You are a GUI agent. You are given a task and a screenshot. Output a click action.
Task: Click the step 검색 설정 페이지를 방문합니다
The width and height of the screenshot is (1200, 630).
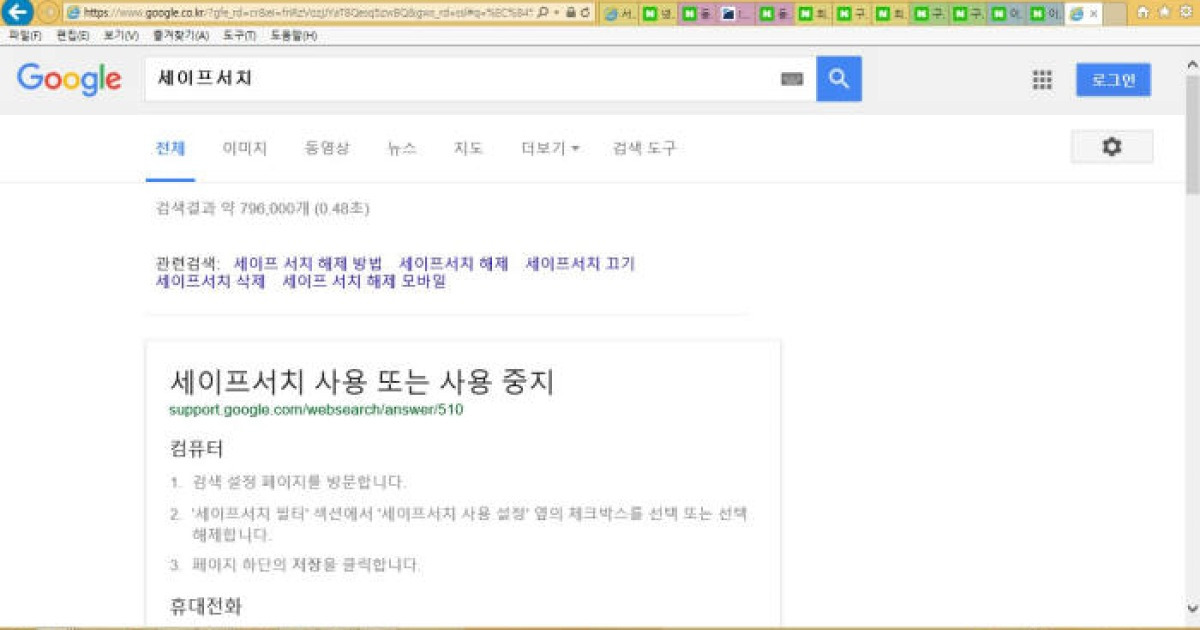(299, 482)
